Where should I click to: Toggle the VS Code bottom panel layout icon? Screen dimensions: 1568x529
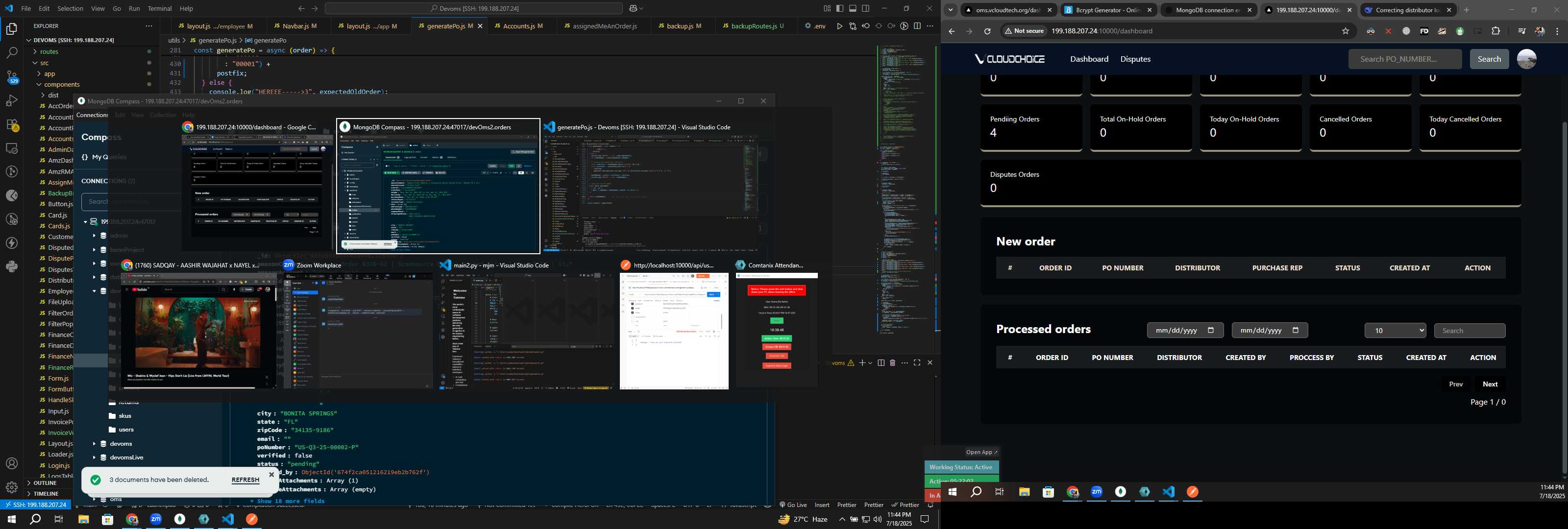[x=853, y=8]
